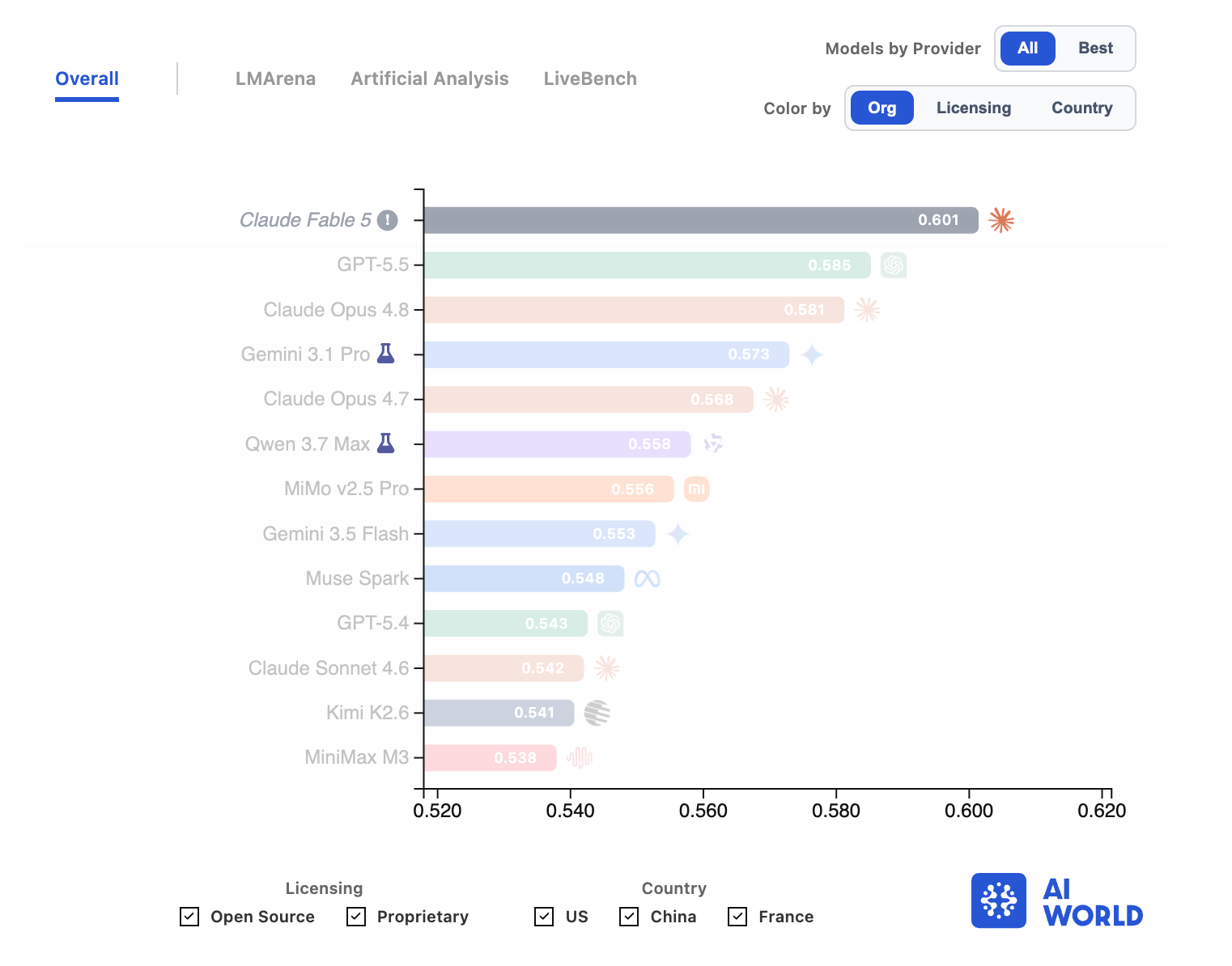
Task: Click the Anthropic logo beside Claude Sonnet 4.6 bar
Action: pyautogui.click(x=606, y=668)
